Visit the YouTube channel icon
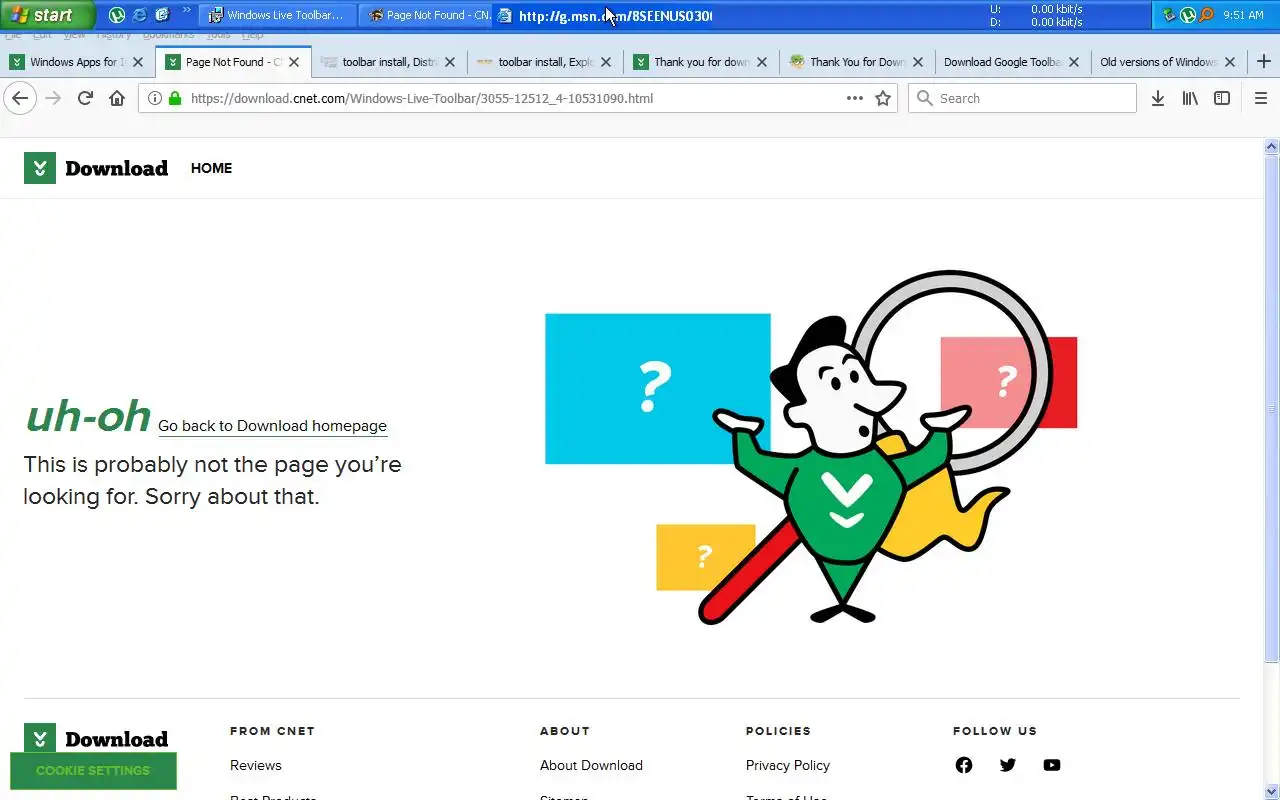 [x=1052, y=765]
